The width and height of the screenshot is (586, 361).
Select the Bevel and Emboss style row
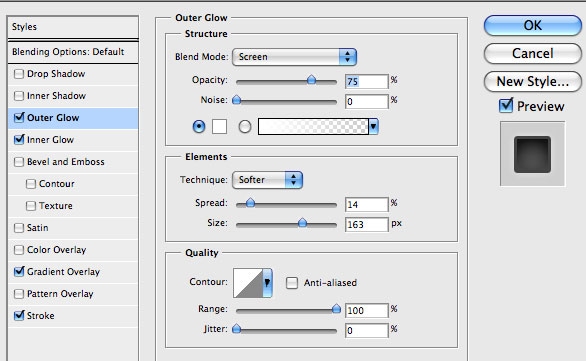coord(73,162)
